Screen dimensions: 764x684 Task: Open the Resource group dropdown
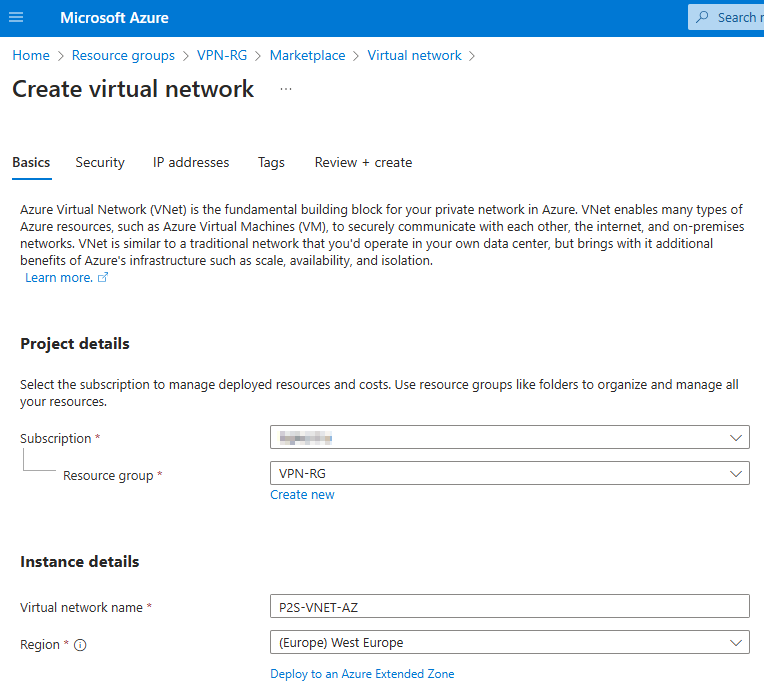509,473
